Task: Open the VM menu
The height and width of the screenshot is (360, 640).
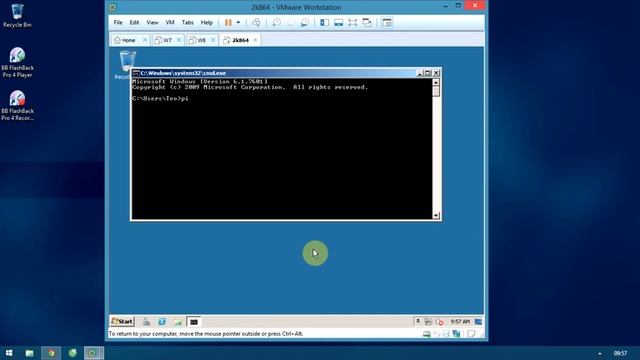Action: tap(170, 22)
